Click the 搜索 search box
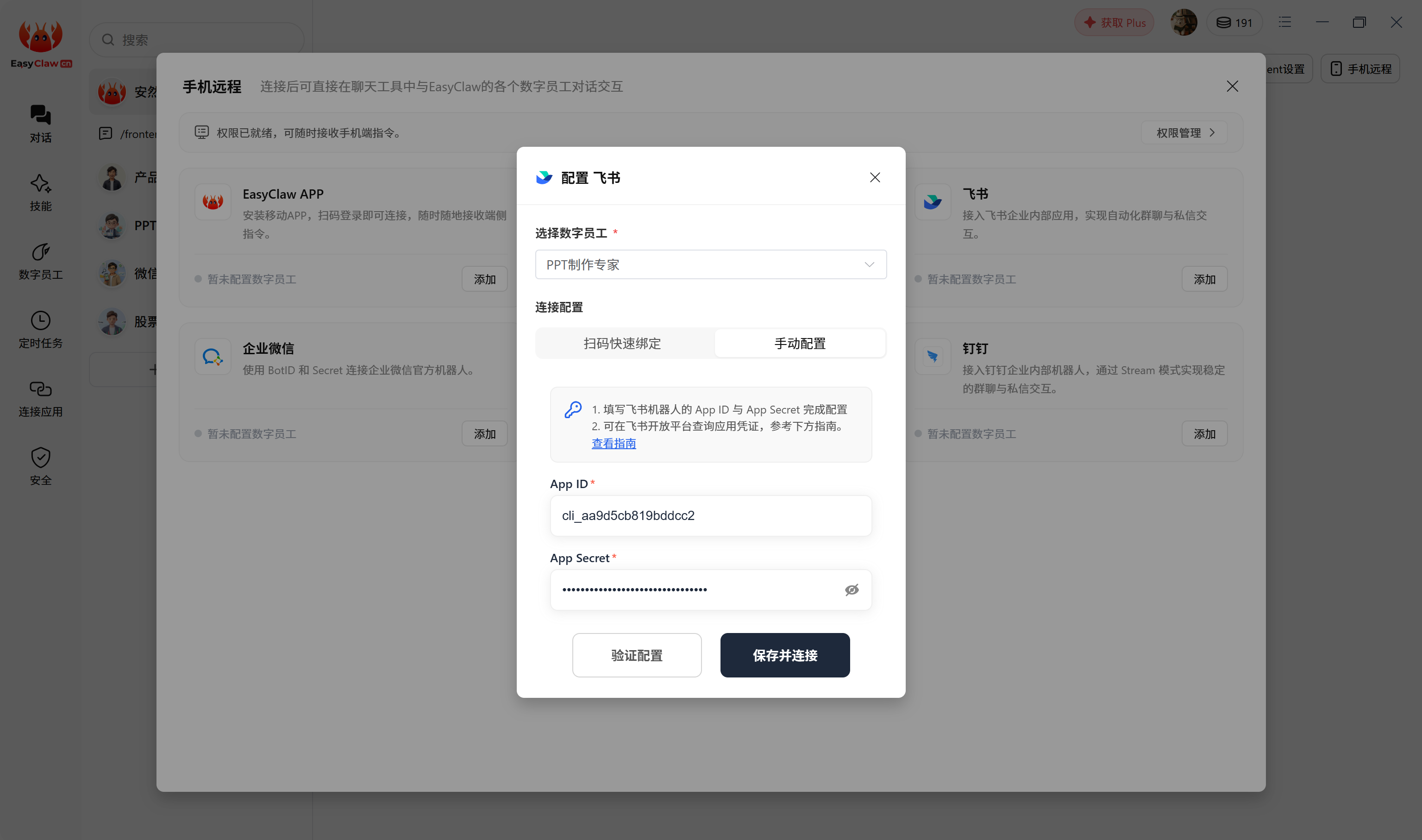 (x=196, y=40)
